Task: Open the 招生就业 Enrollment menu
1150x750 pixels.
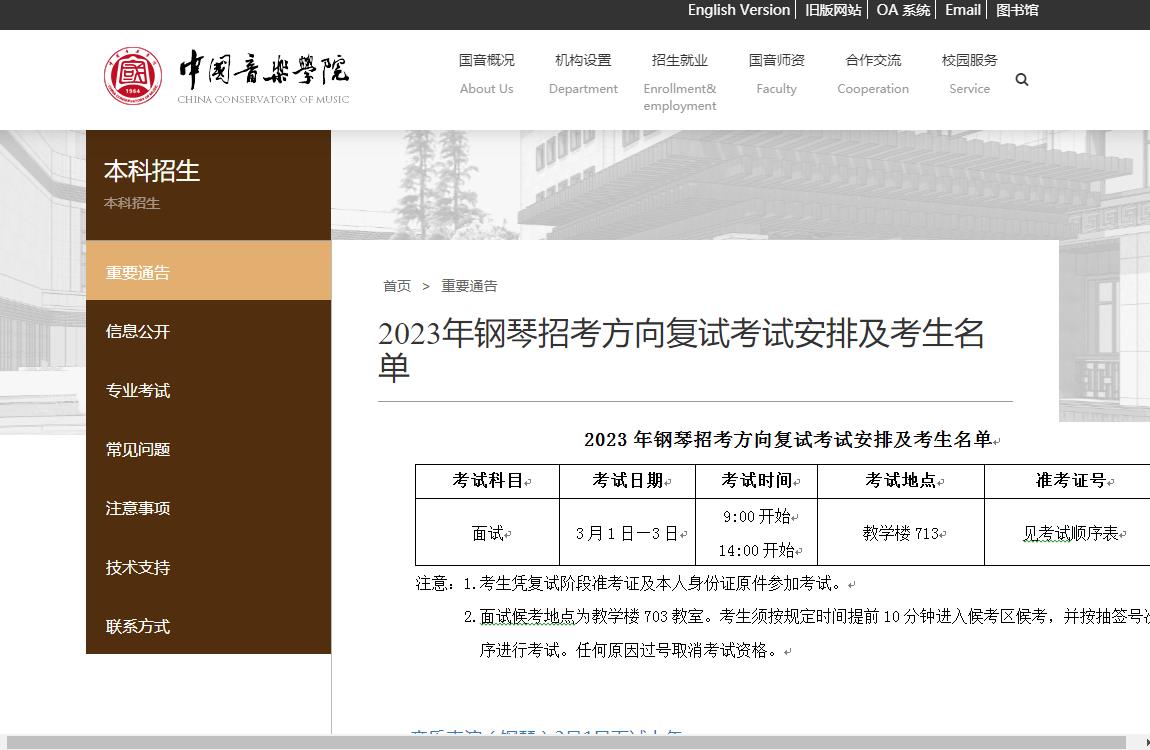Action: pyautogui.click(x=680, y=82)
